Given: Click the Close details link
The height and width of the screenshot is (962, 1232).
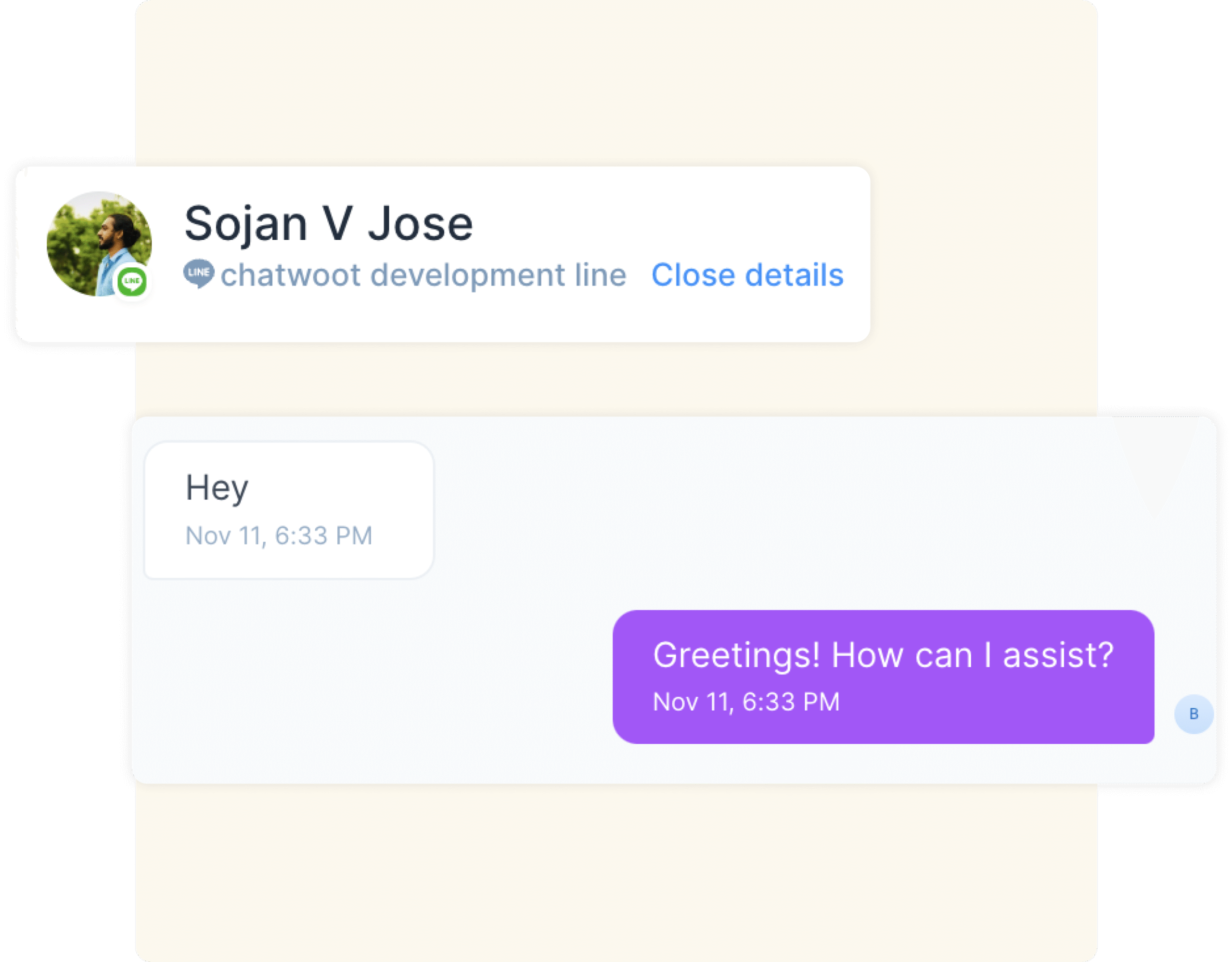Looking at the screenshot, I should [747, 275].
